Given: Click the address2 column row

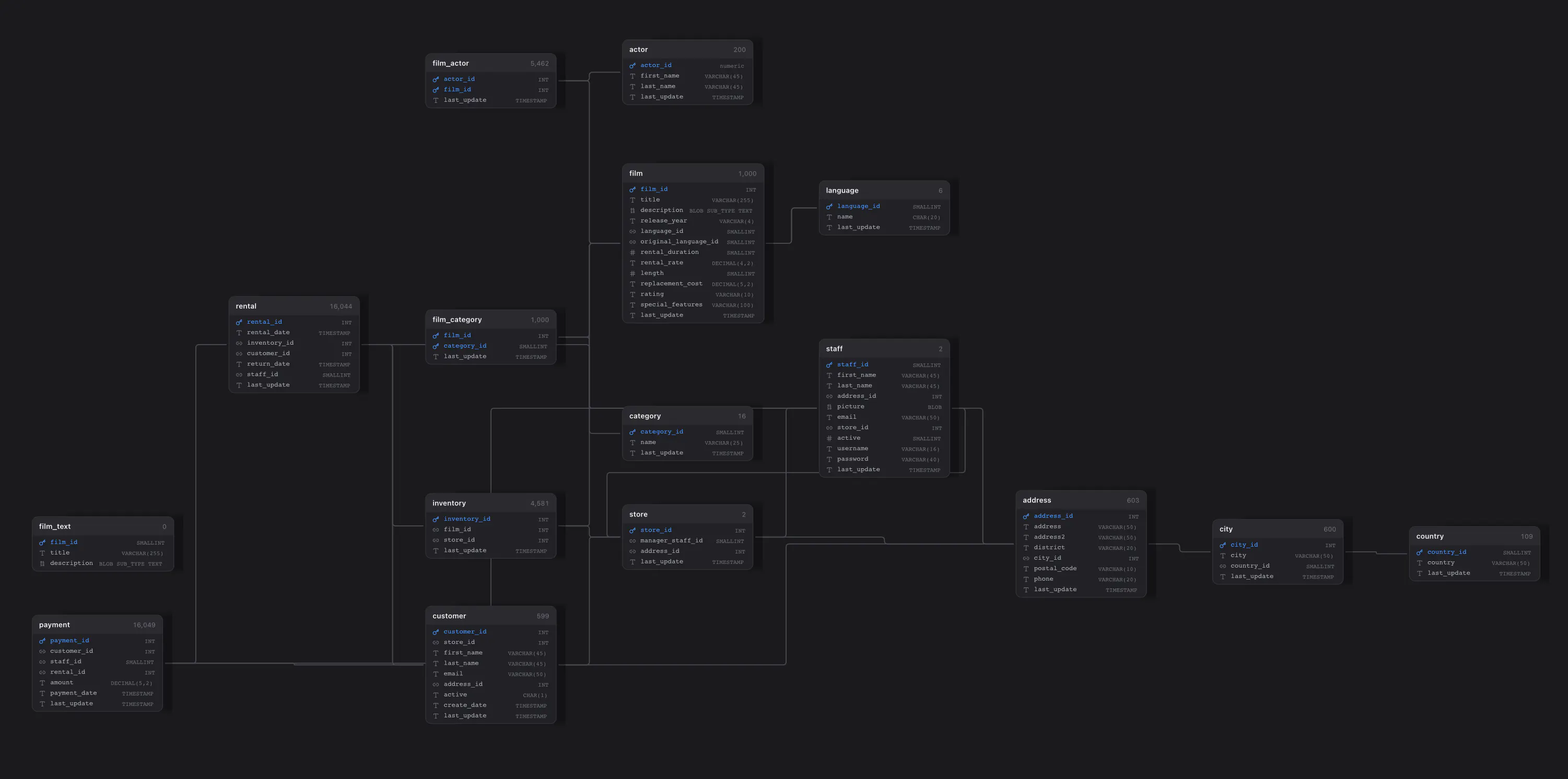Looking at the screenshot, I should (x=1081, y=537).
